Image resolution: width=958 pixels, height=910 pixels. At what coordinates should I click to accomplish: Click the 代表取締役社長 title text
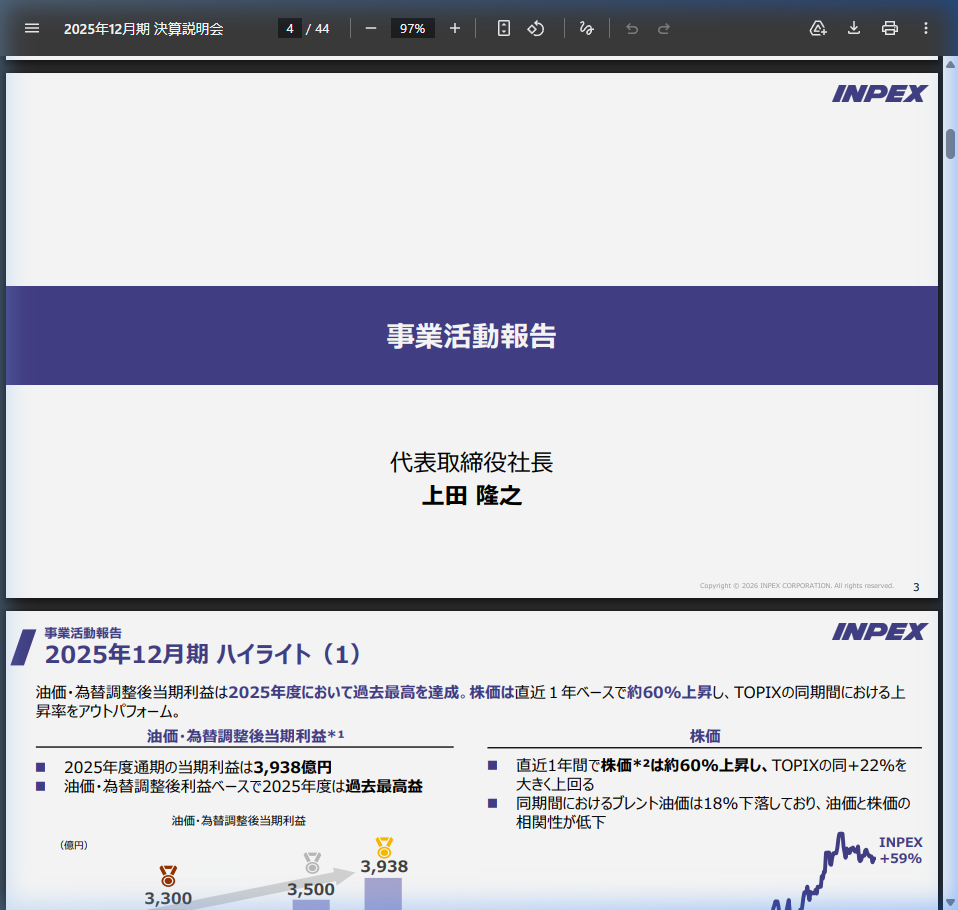click(x=471, y=462)
